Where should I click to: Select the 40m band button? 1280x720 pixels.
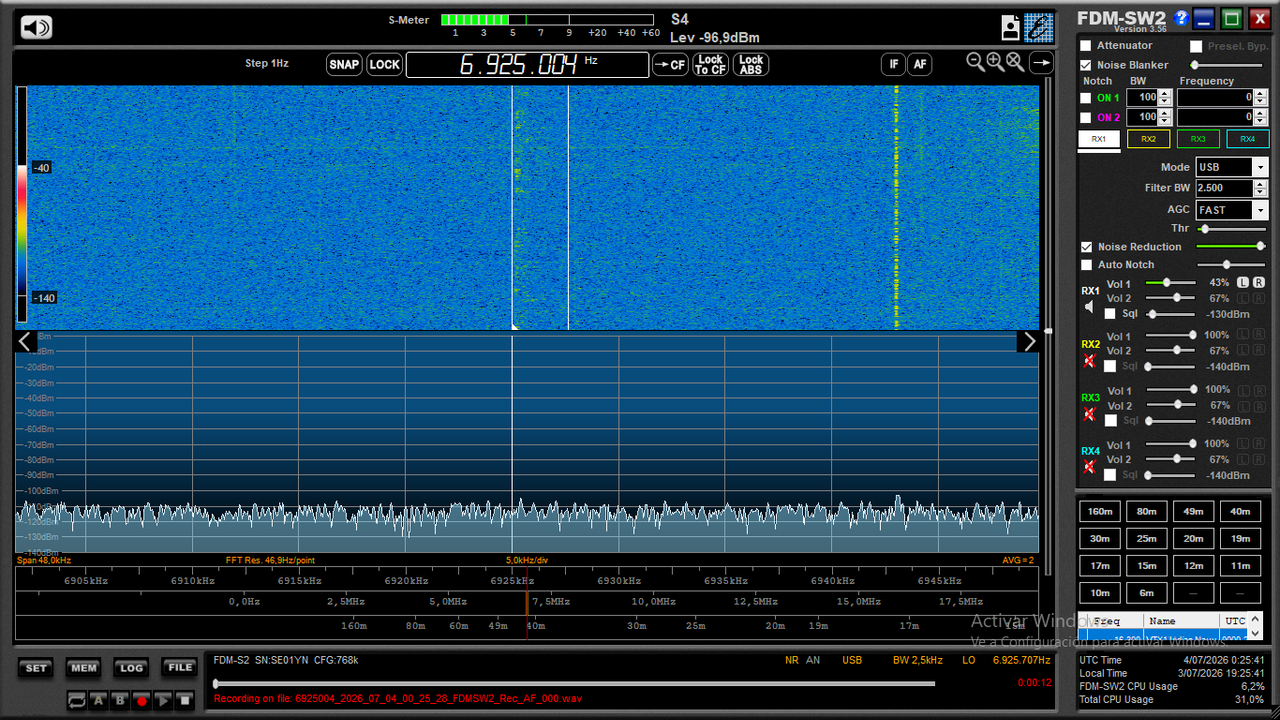coord(1240,511)
